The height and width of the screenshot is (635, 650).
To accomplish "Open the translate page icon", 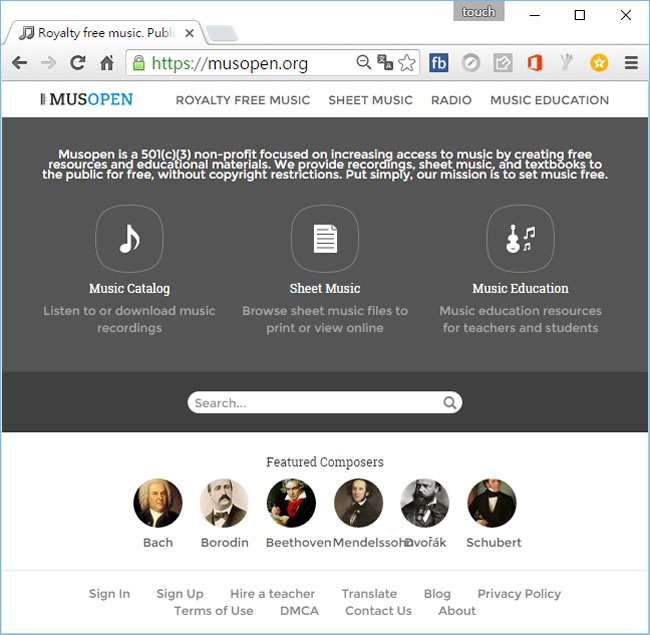I will coord(385,63).
